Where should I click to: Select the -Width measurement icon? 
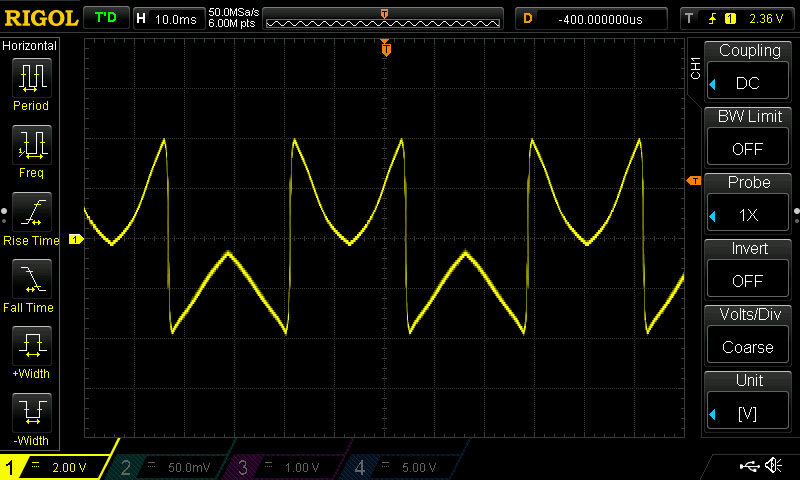[x=31, y=417]
